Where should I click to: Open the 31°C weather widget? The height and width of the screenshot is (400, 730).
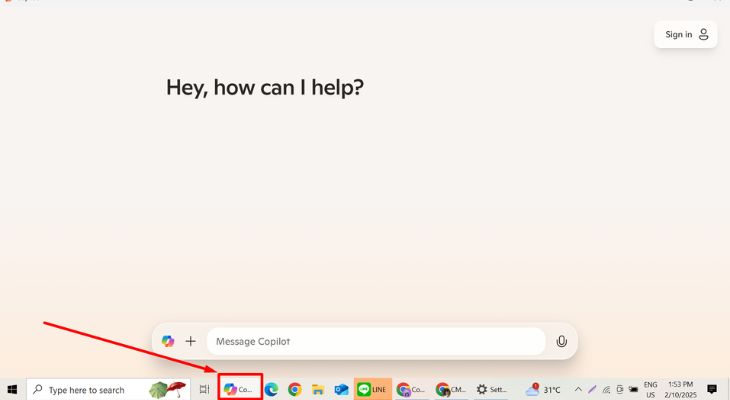(x=543, y=389)
